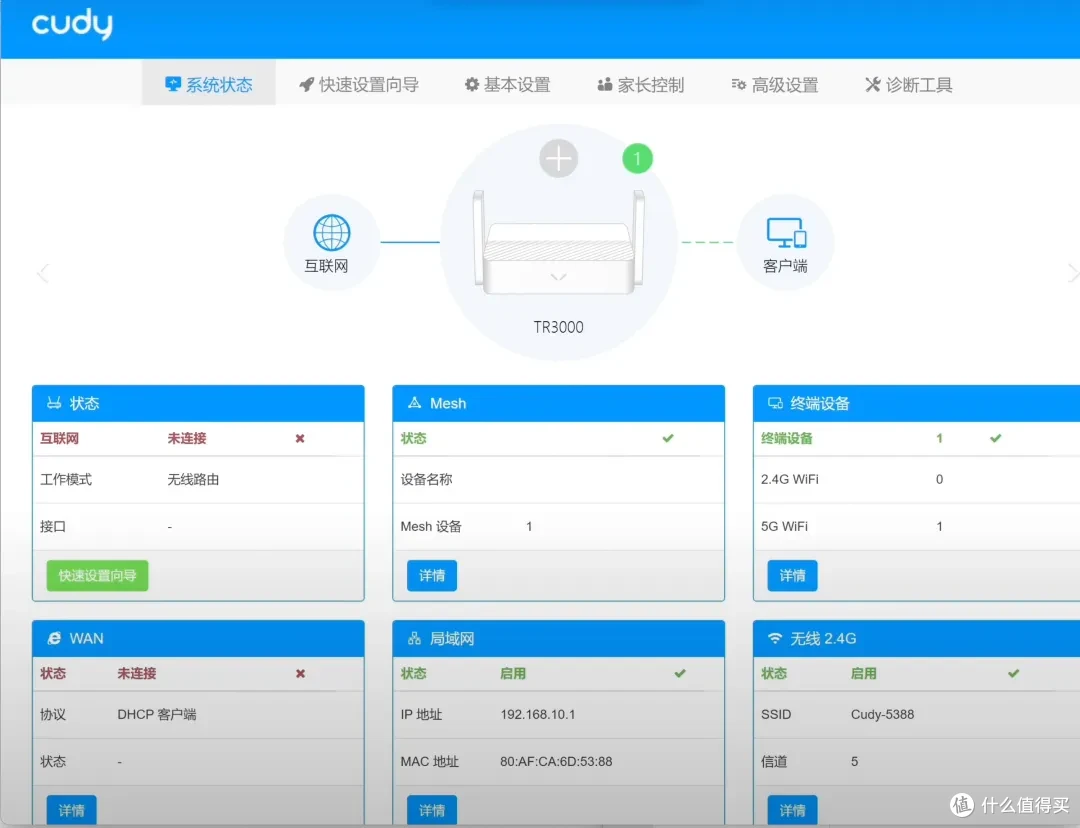The image size is (1080, 828).
Task: Click the 互联网 globe icon
Action: (x=331, y=233)
